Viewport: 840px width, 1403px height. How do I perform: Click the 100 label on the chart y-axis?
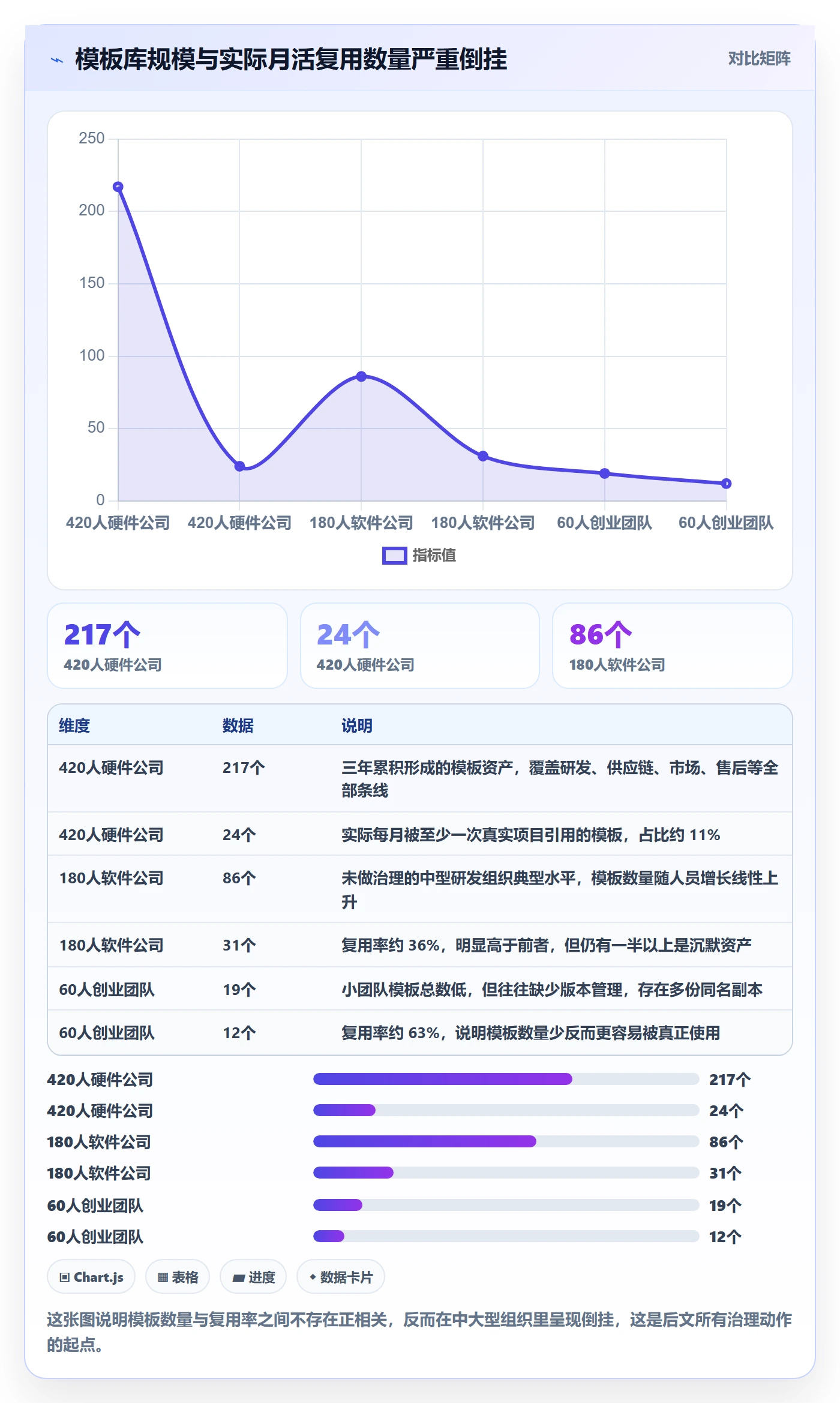point(92,356)
